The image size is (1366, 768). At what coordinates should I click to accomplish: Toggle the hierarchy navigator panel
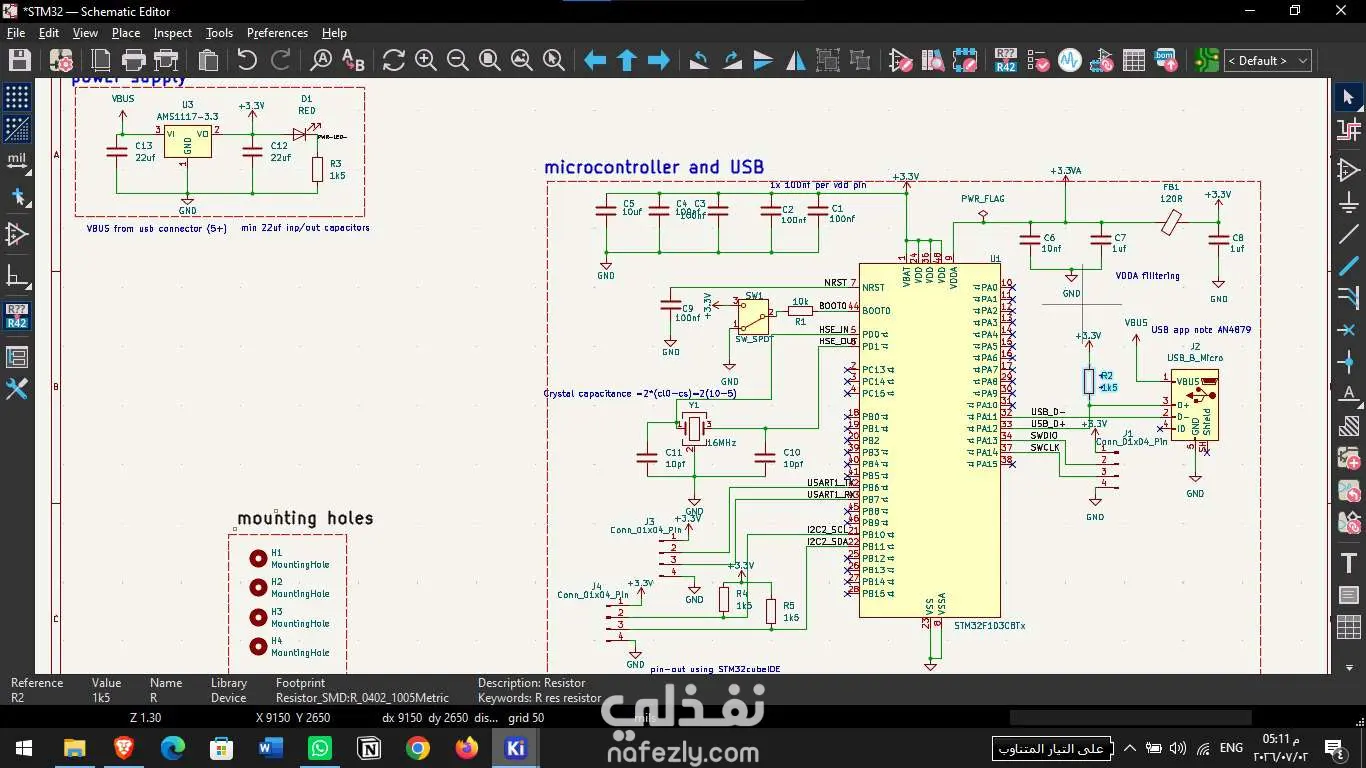click(x=17, y=357)
